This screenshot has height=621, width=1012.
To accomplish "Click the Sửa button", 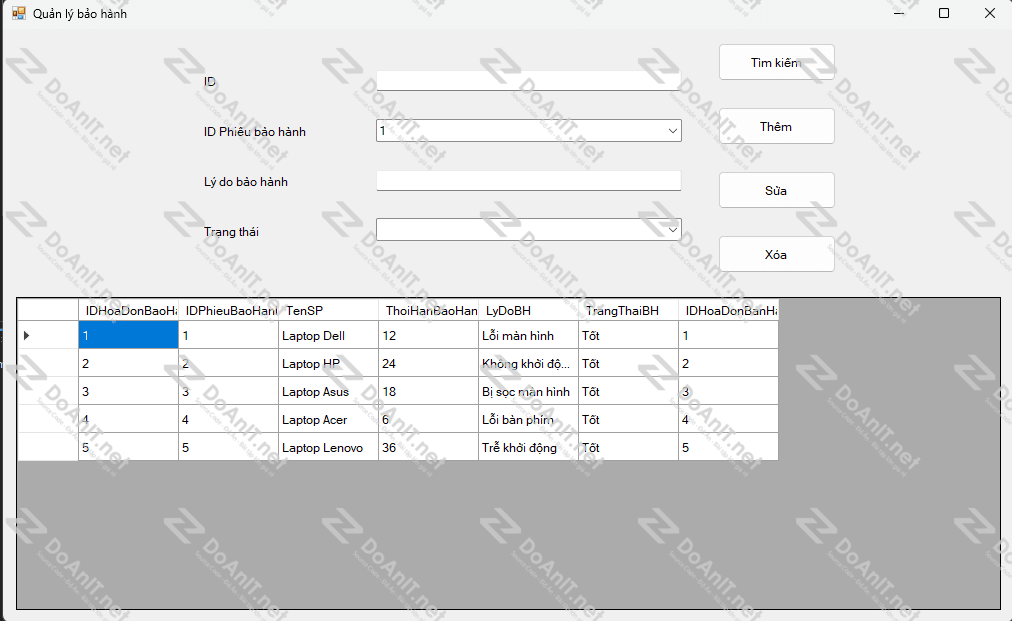I will pos(776,191).
